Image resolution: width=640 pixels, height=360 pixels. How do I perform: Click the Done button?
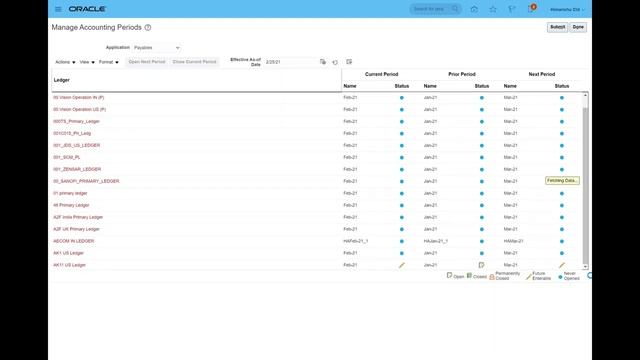[578, 27]
